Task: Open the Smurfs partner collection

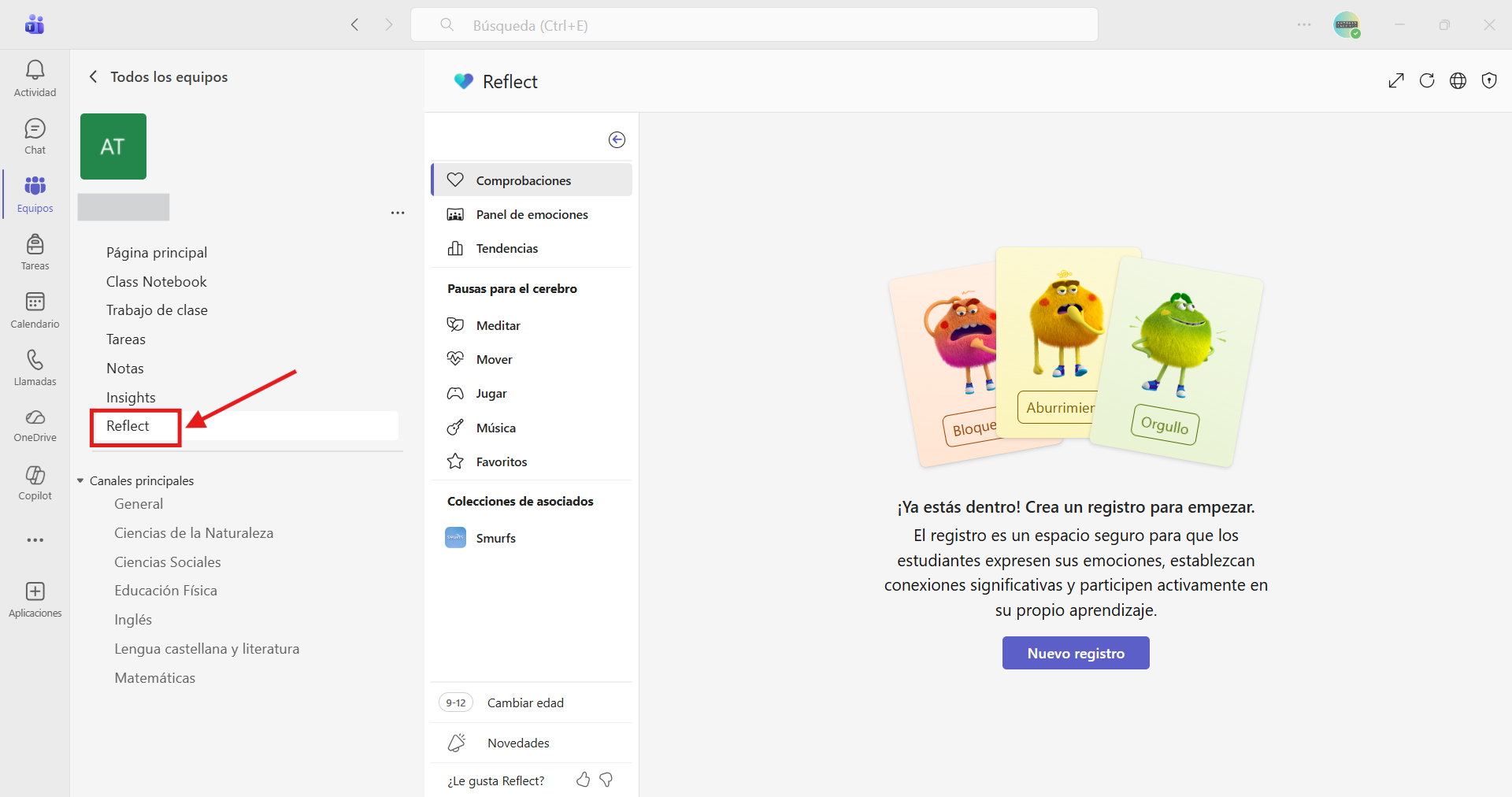Action: coord(532,538)
